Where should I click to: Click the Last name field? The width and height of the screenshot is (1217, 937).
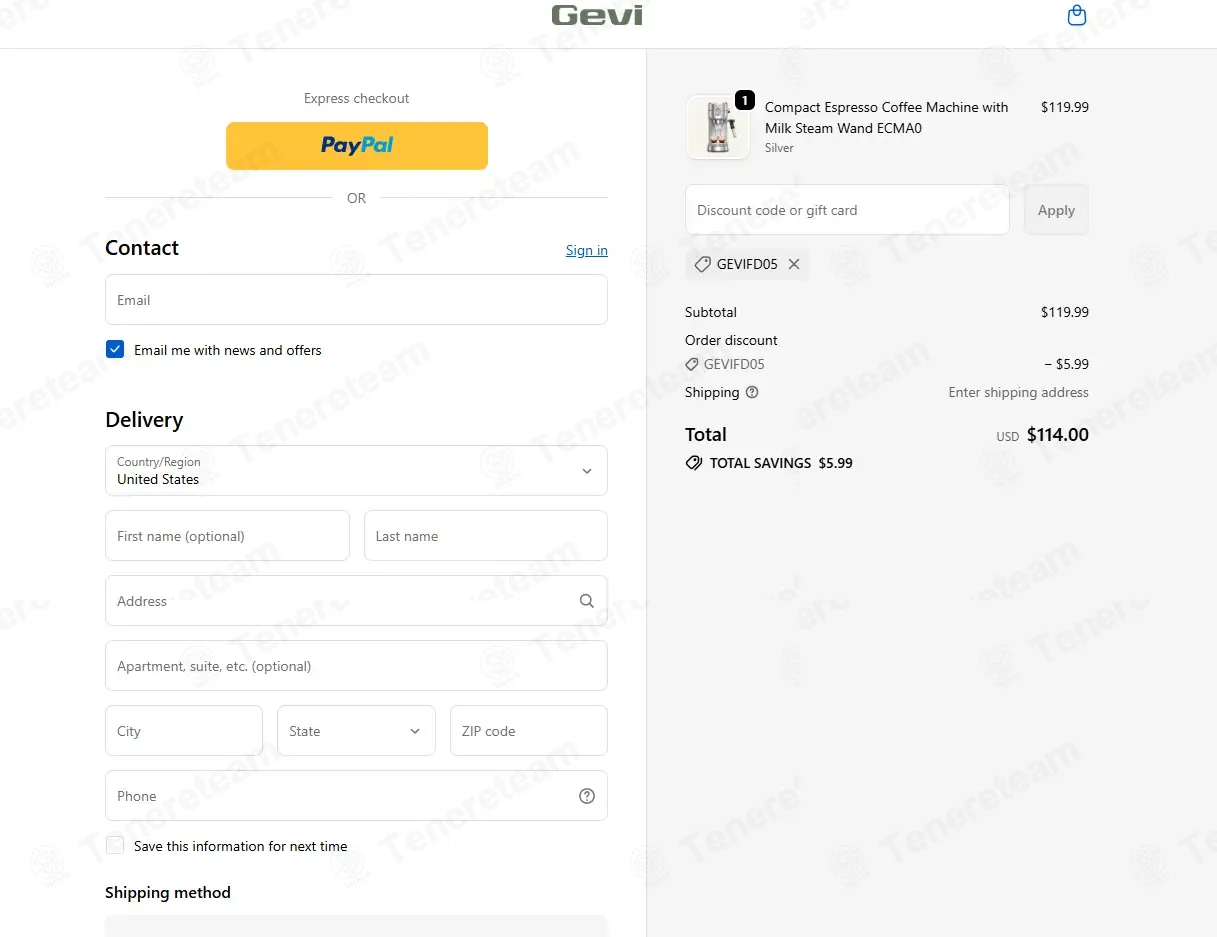point(486,536)
